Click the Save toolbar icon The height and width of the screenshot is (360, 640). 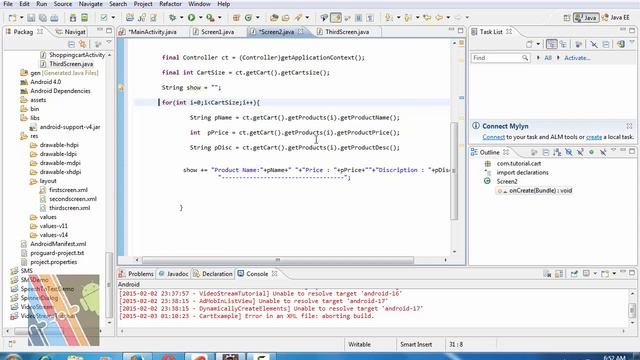coord(31,18)
